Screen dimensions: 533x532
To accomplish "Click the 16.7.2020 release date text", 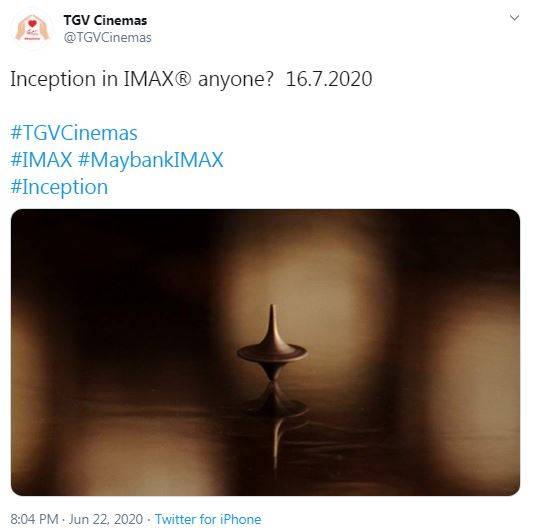I will tap(329, 79).
